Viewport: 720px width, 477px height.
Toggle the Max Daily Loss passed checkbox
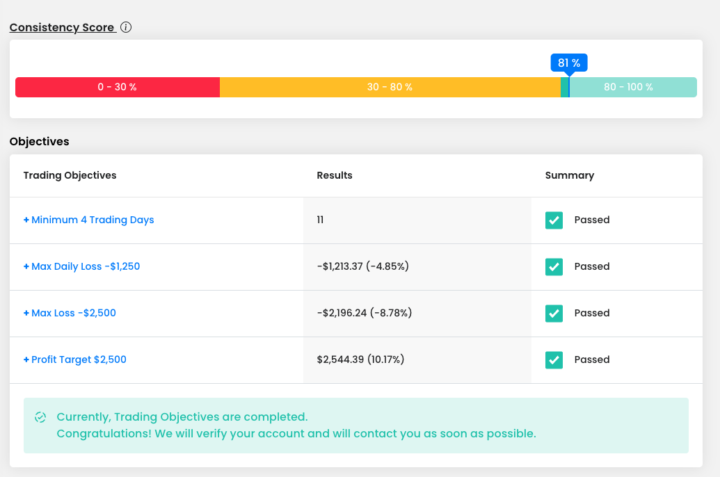coord(554,267)
